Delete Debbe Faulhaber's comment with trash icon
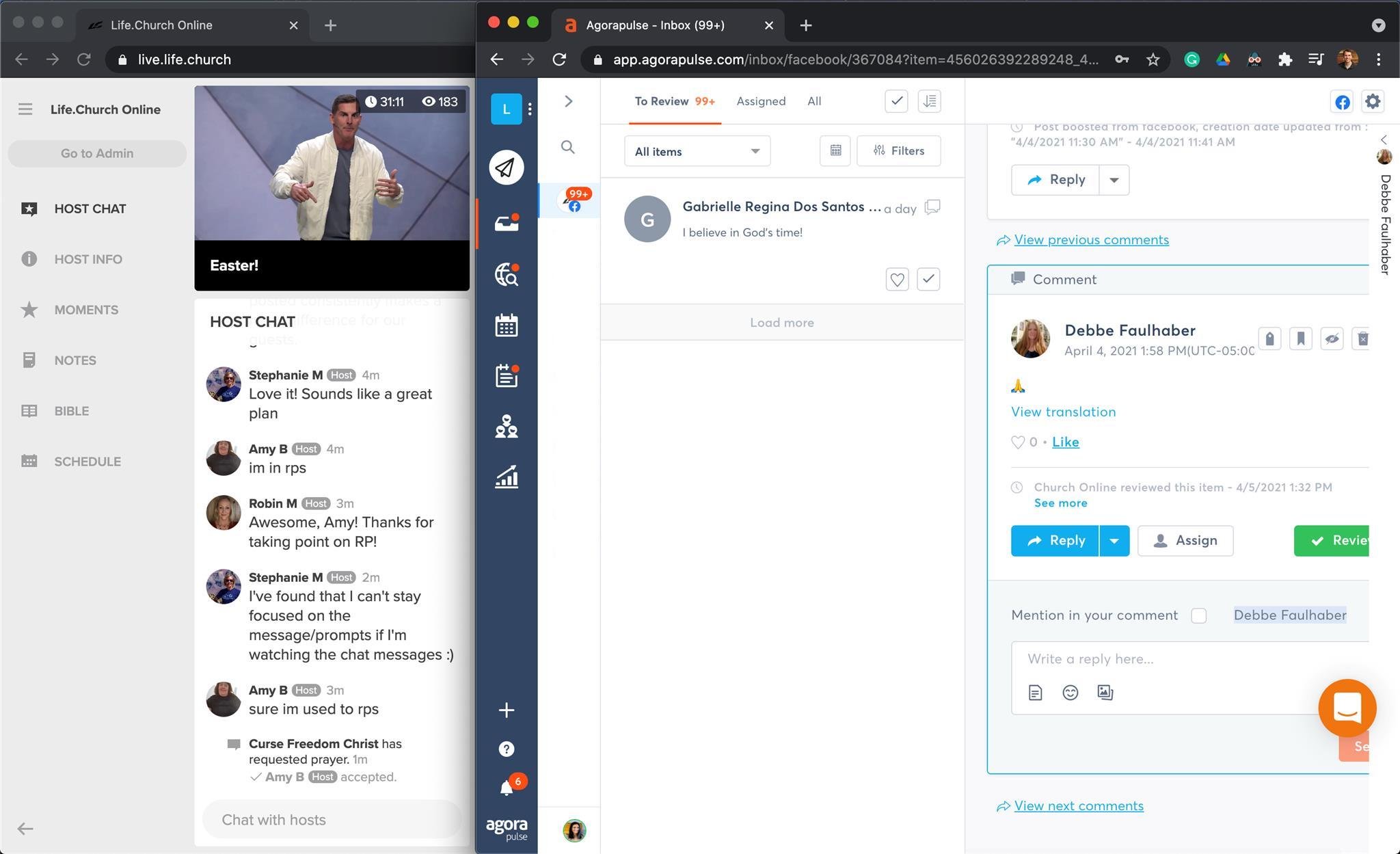 1361,338
